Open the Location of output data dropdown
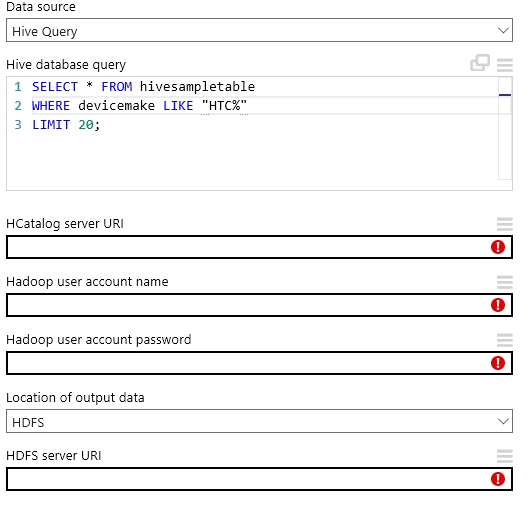This screenshot has width=531, height=514. (x=259, y=421)
